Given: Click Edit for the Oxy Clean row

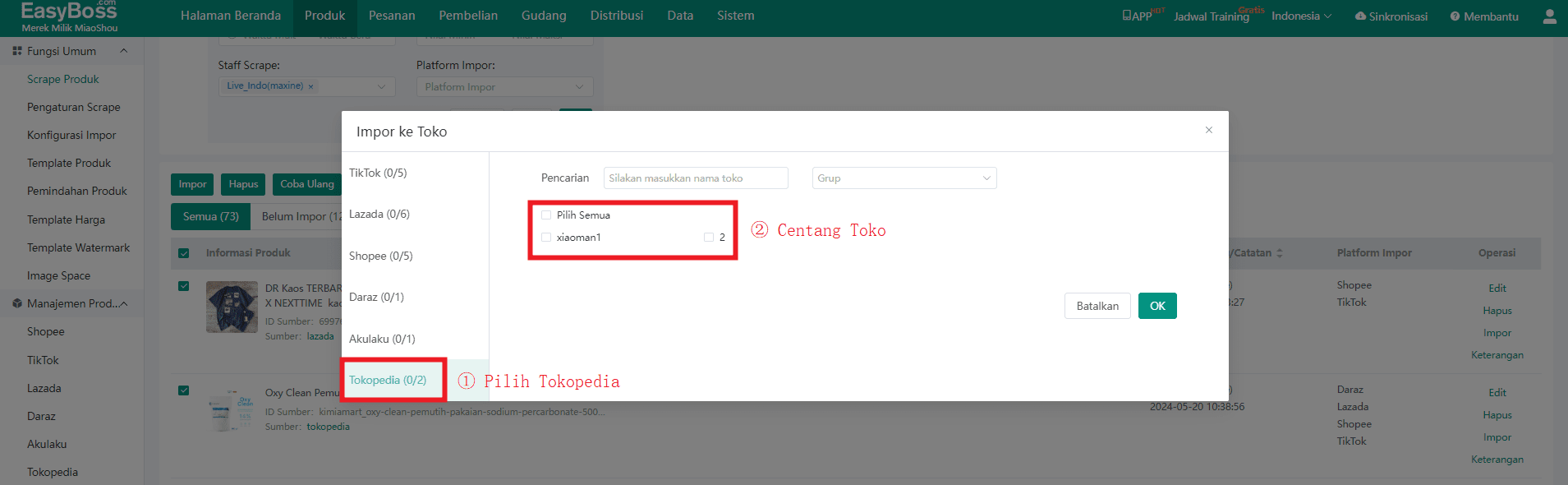Looking at the screenshot, I should click(1497, 393).
